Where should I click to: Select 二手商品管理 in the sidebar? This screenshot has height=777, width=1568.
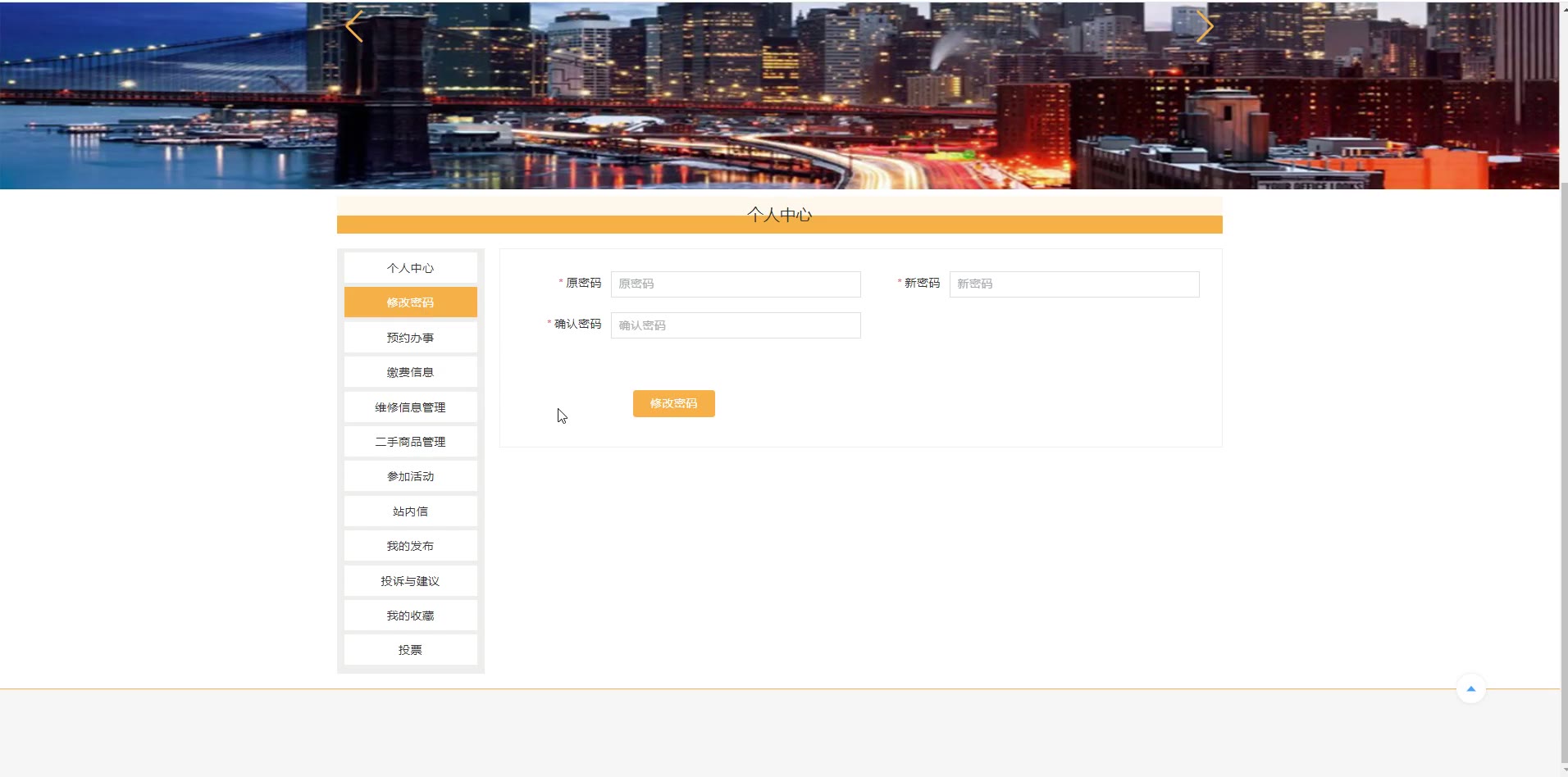click(x=410, y=442)
